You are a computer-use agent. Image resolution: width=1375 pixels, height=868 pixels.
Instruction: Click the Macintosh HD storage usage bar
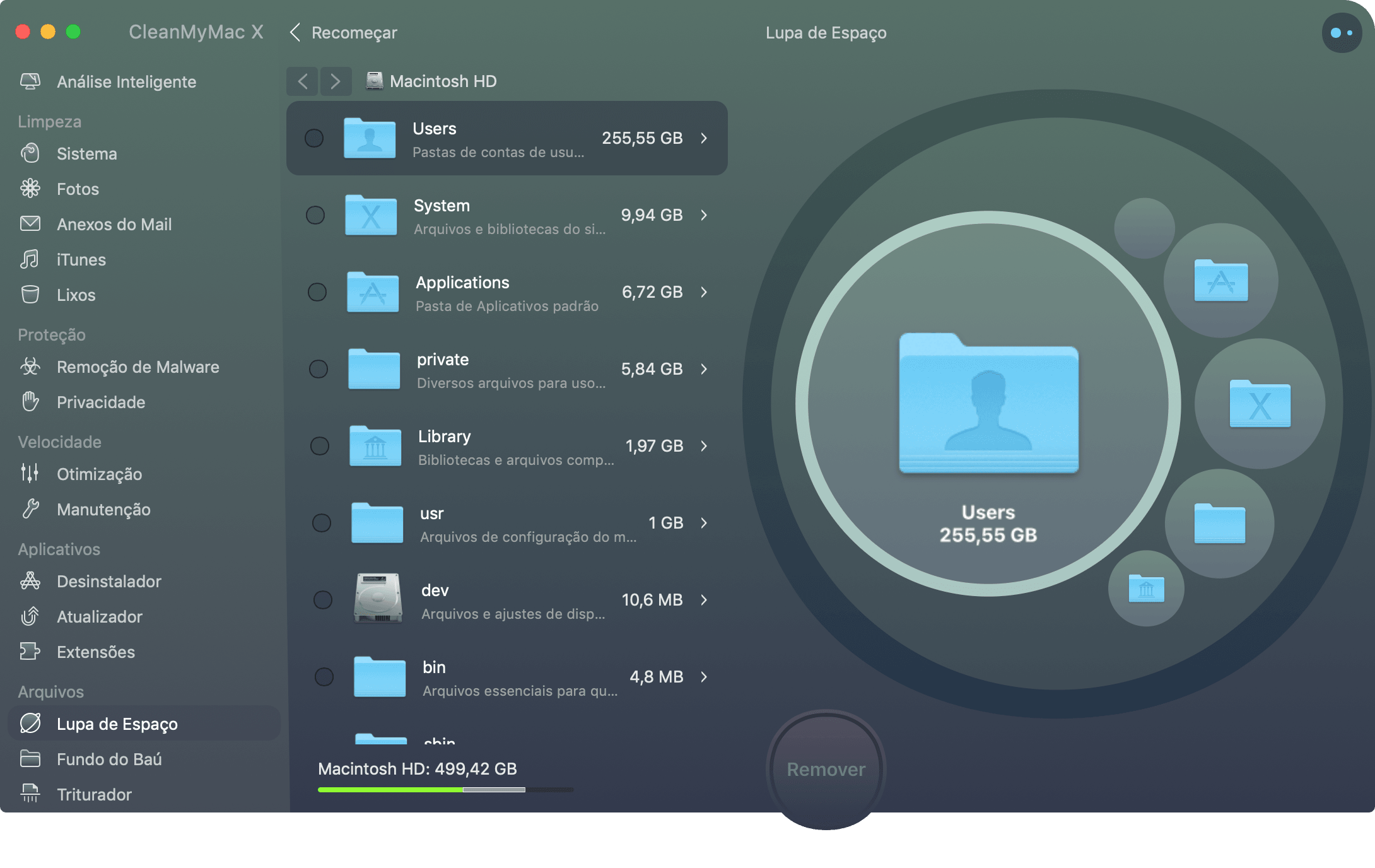coord(446,790)
